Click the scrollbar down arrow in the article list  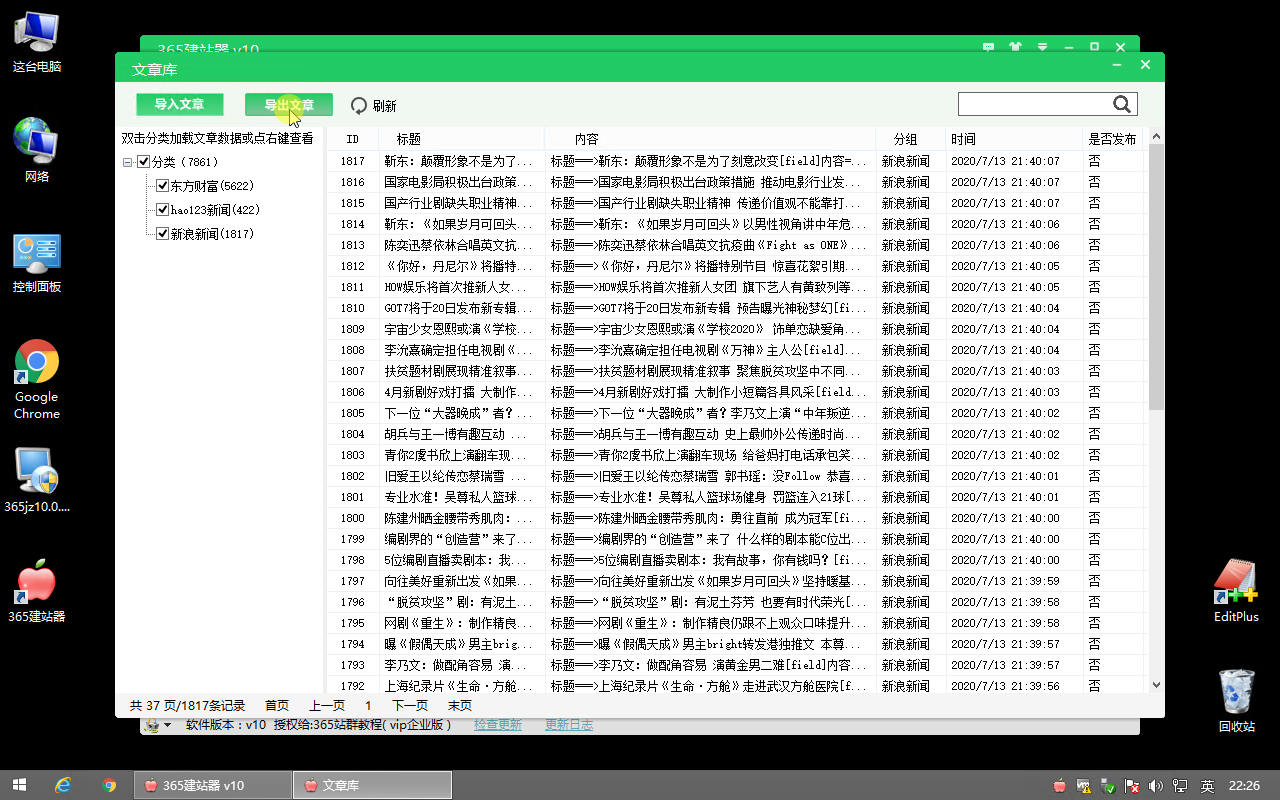coord(1156,685)
